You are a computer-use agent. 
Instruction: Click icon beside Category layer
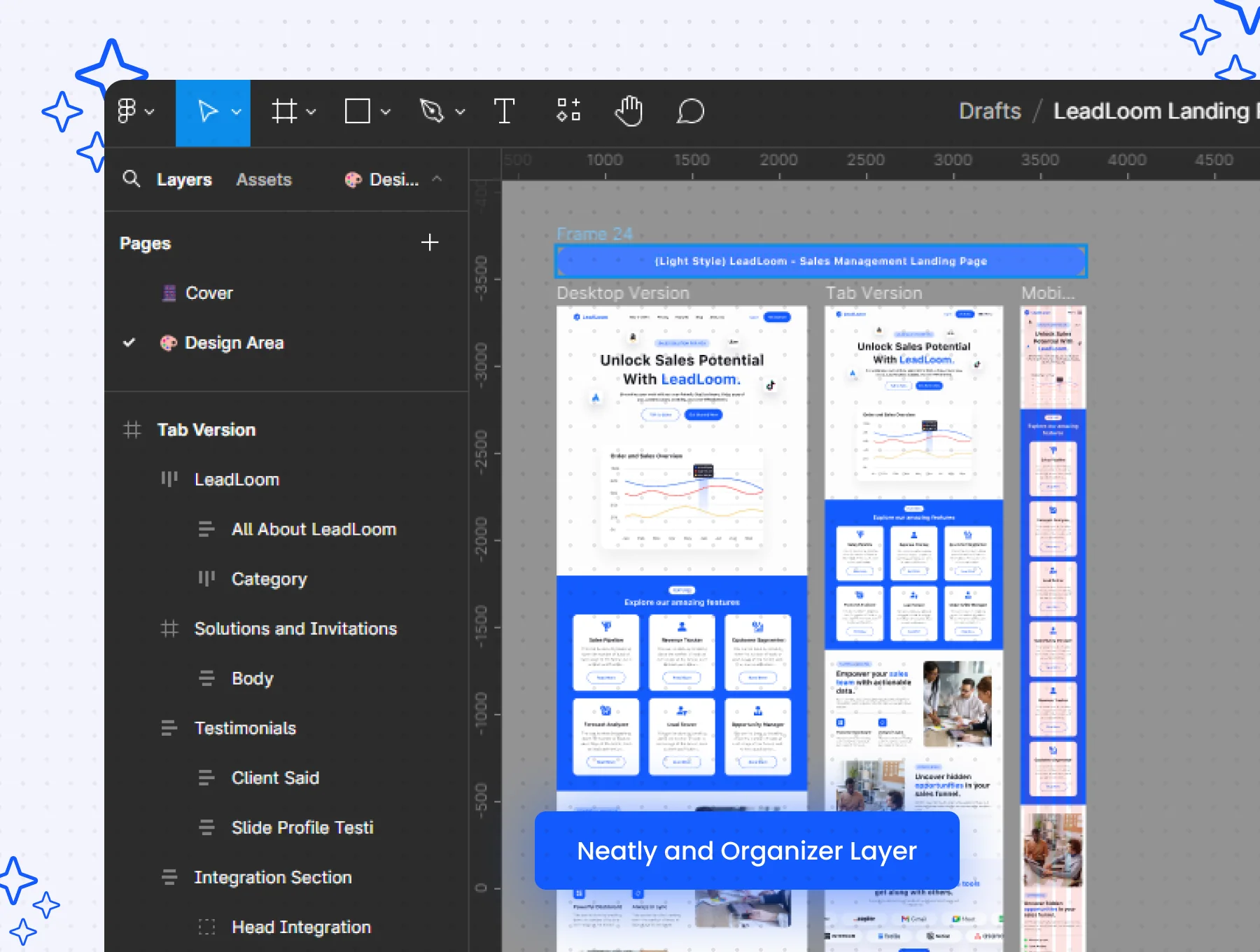206,579
